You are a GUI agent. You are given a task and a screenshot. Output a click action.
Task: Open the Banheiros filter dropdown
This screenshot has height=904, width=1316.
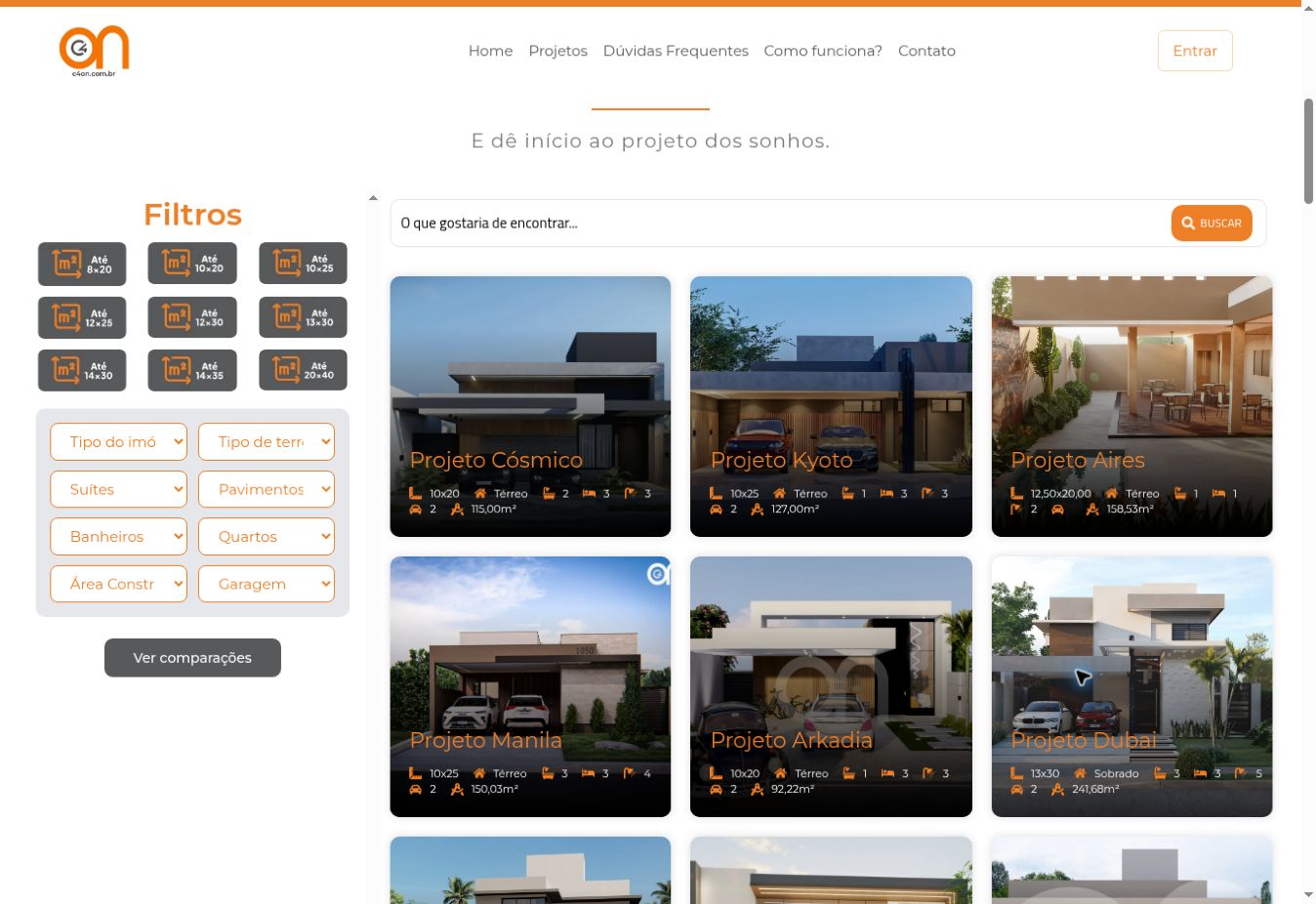pos(118,536)
